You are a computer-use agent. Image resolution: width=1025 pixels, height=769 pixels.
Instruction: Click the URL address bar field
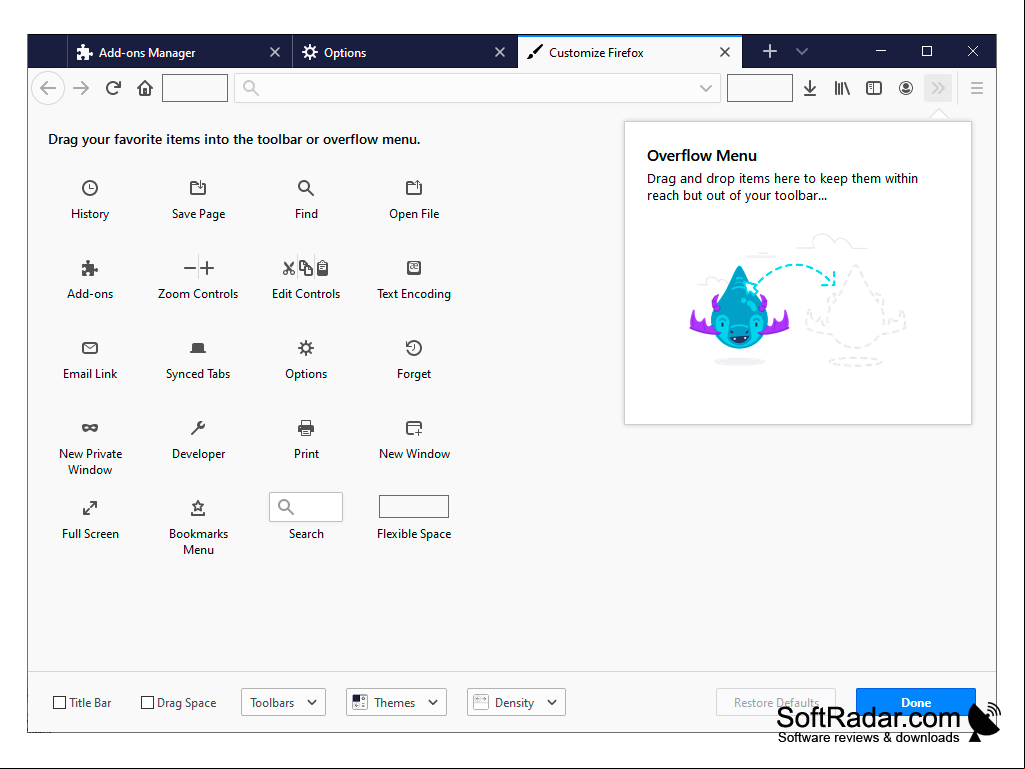[x=477, y=88]
